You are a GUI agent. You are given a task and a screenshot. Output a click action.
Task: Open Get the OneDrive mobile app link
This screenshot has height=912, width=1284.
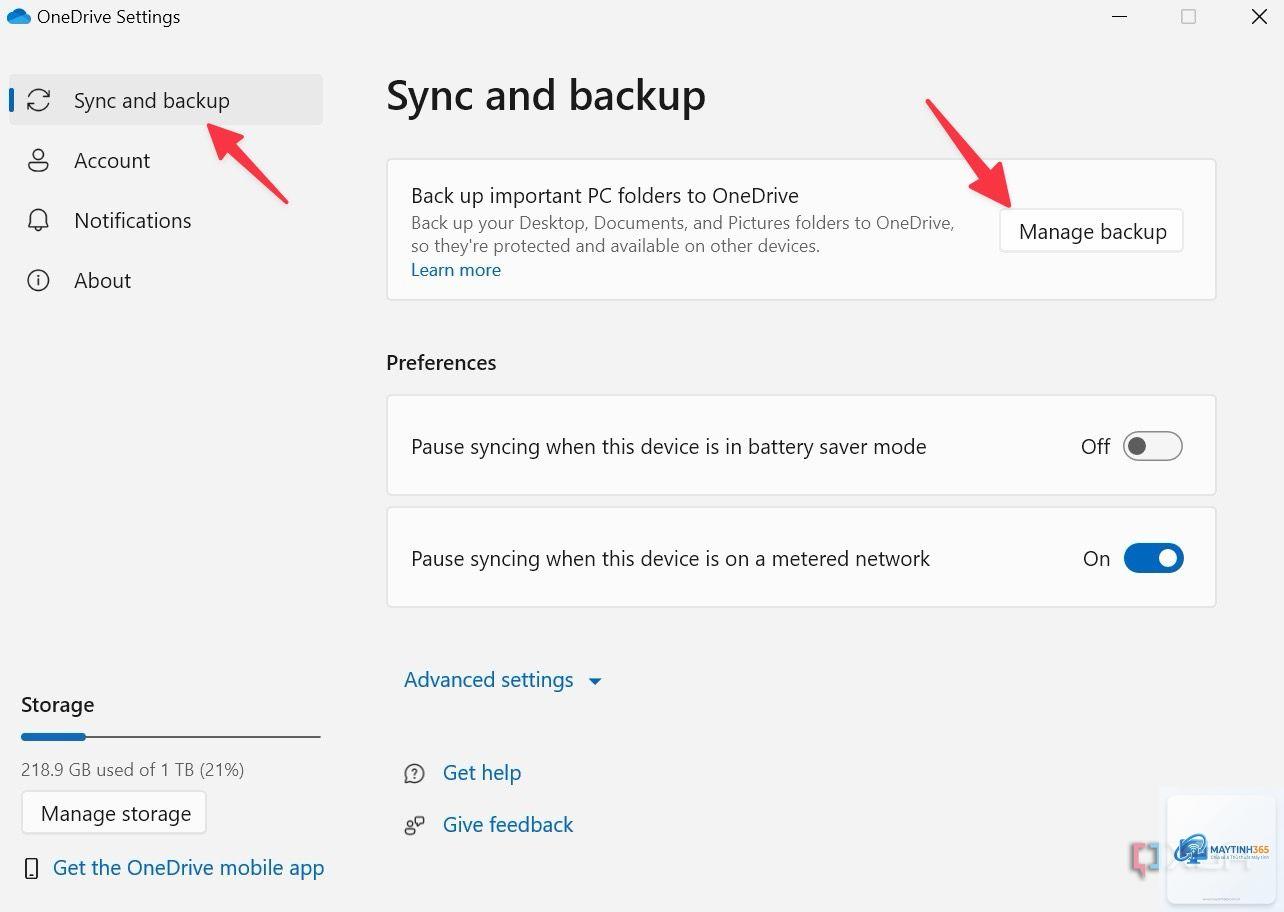188,868
